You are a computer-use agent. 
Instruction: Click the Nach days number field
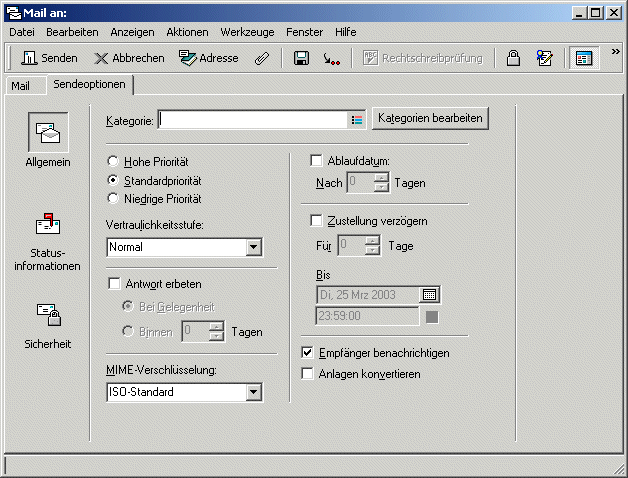click(360, 182)
